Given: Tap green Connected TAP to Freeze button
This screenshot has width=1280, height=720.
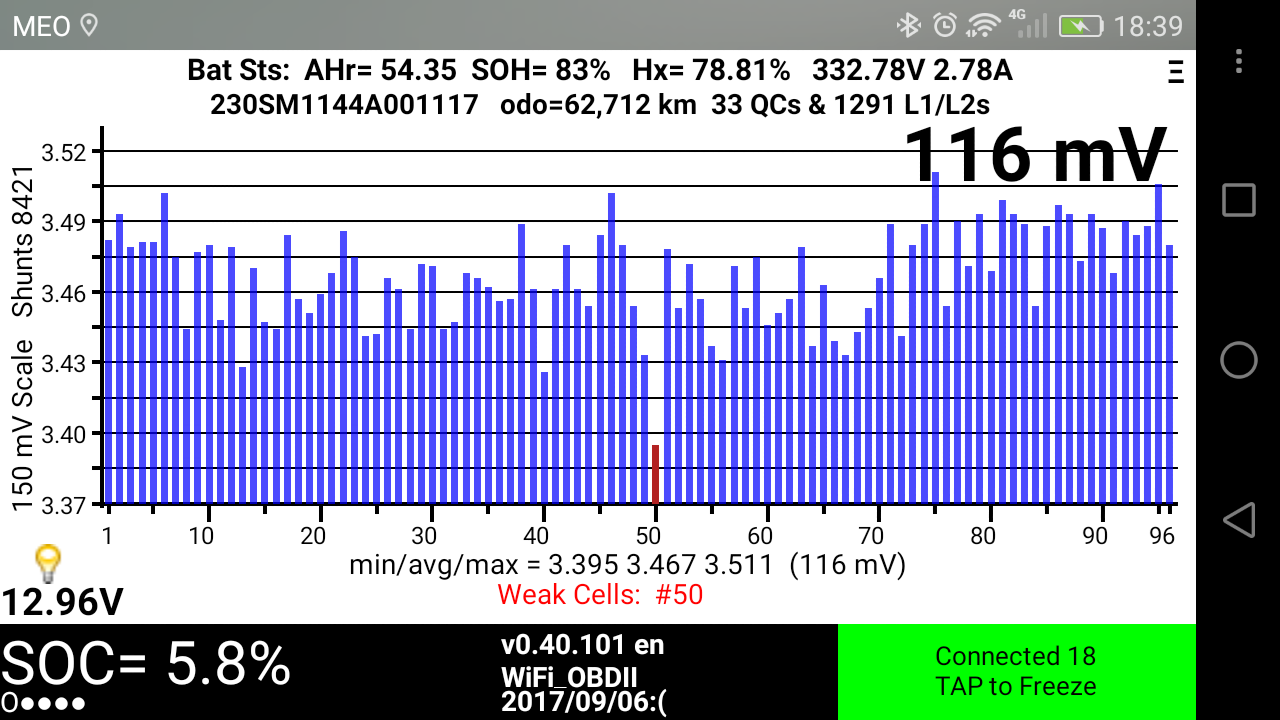Looking at the screenshot, I should click(x=1016, y=671).
